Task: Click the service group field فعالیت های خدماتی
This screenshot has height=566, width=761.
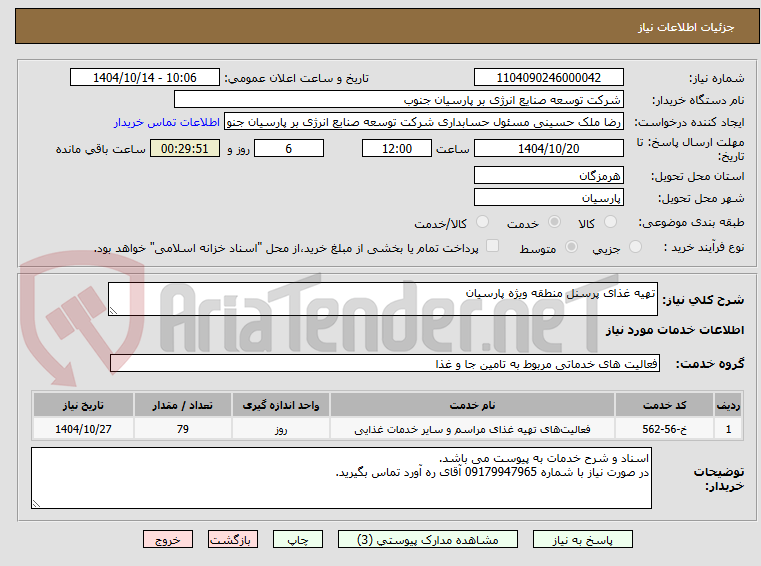Action: click(x=384, y=364)
